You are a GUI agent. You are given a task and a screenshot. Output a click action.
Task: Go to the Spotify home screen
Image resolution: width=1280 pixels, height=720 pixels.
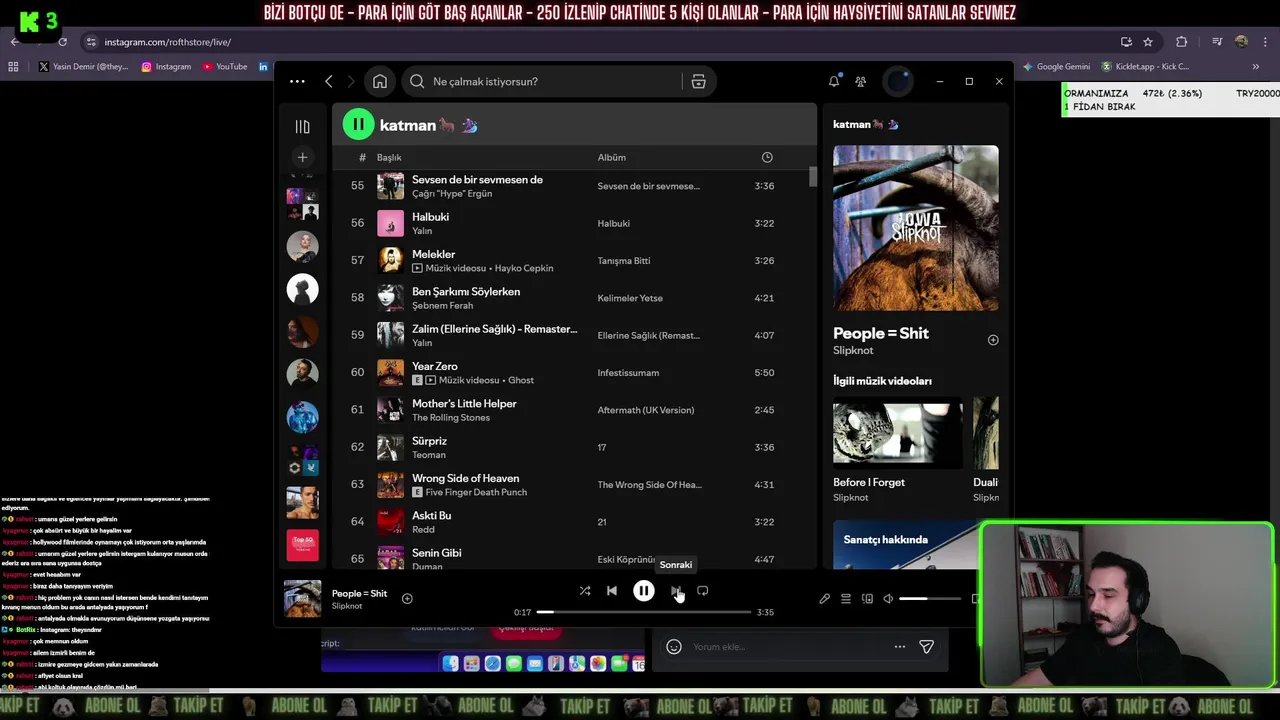tap(380, 81)
